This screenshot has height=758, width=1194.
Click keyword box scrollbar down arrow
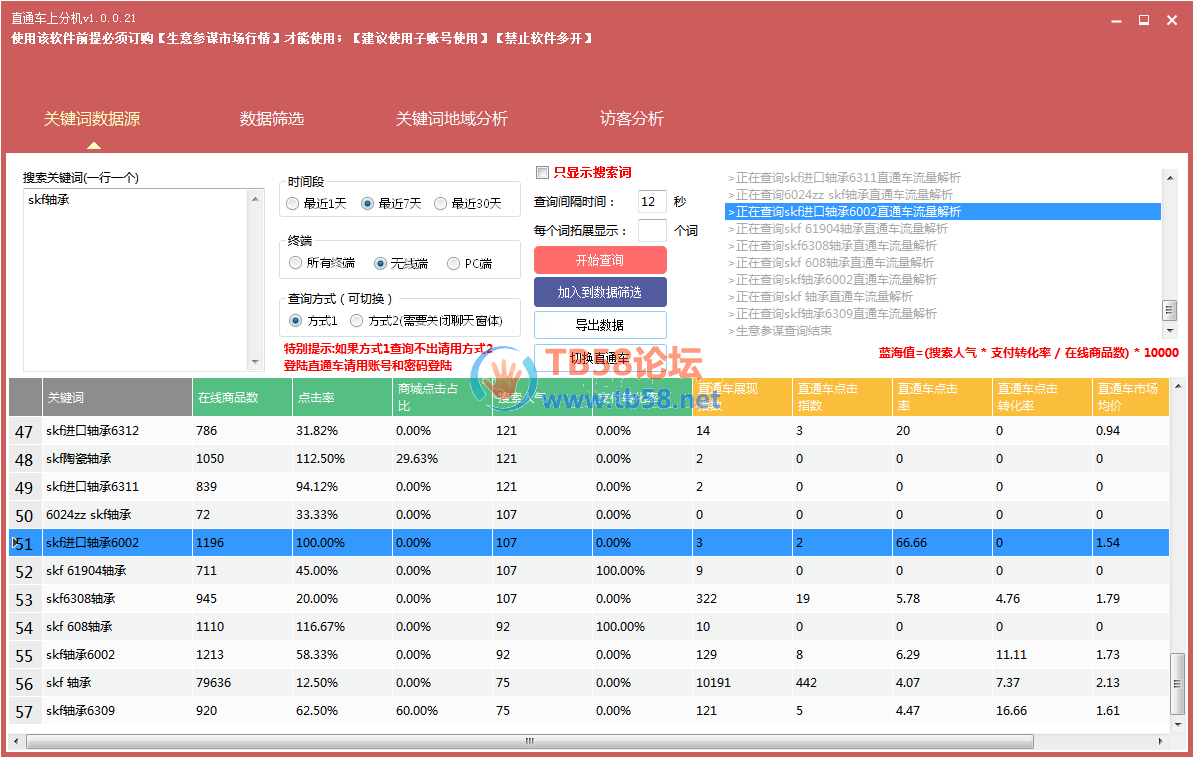point(256,362)
